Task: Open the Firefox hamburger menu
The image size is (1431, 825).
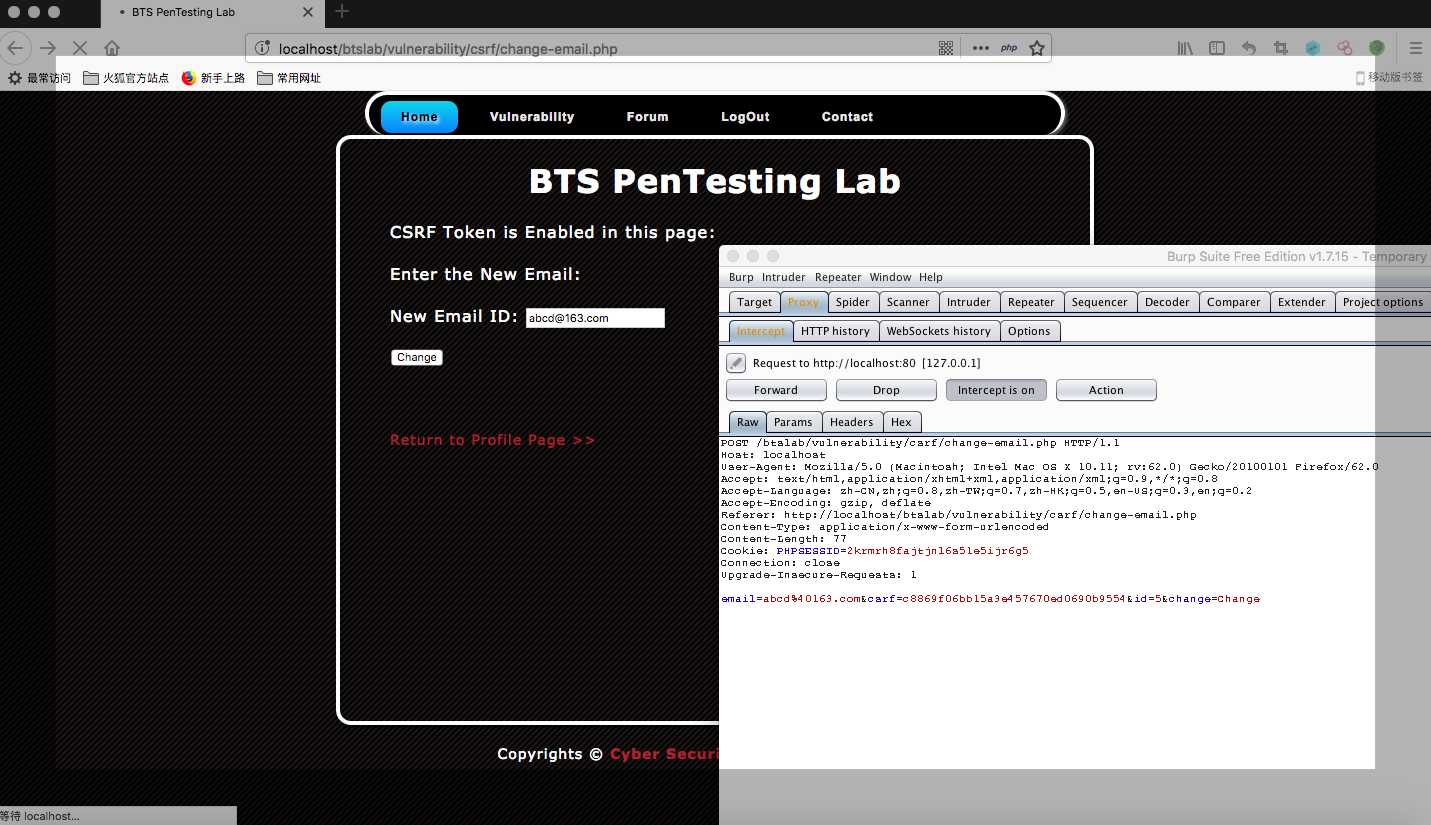Action: coord(1416,48)
